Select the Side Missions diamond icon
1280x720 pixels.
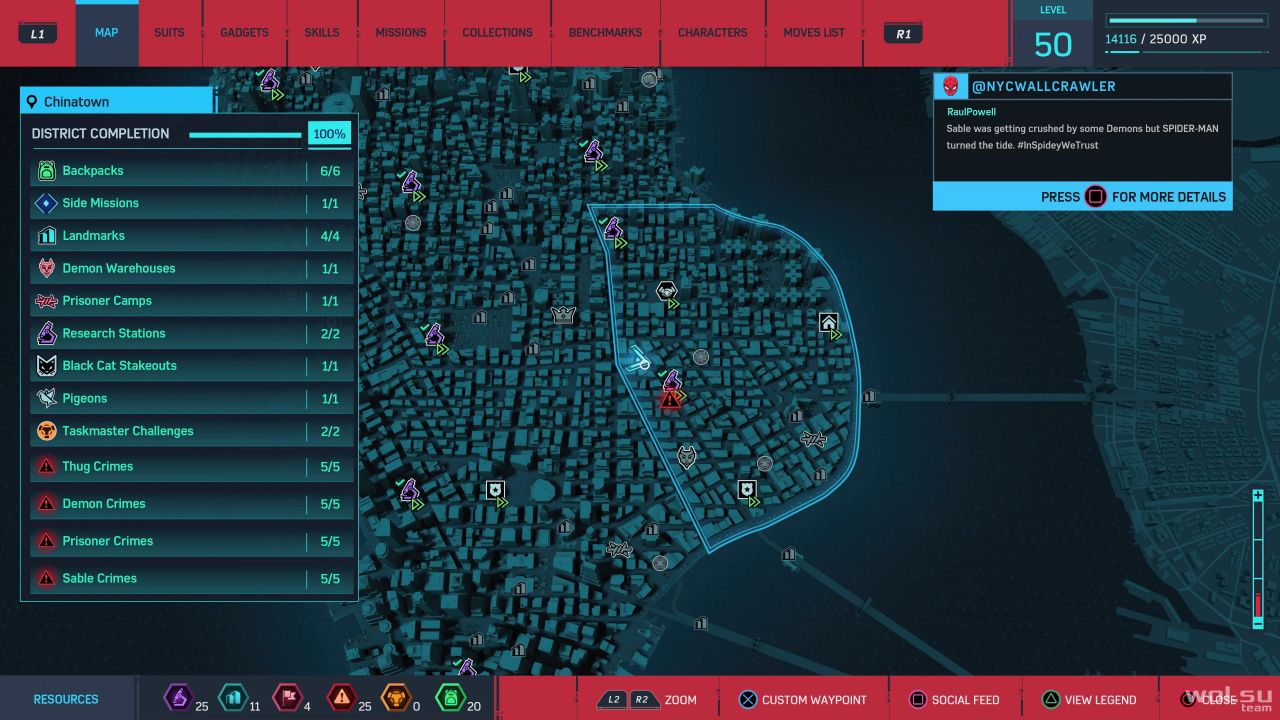pos(46,204)
